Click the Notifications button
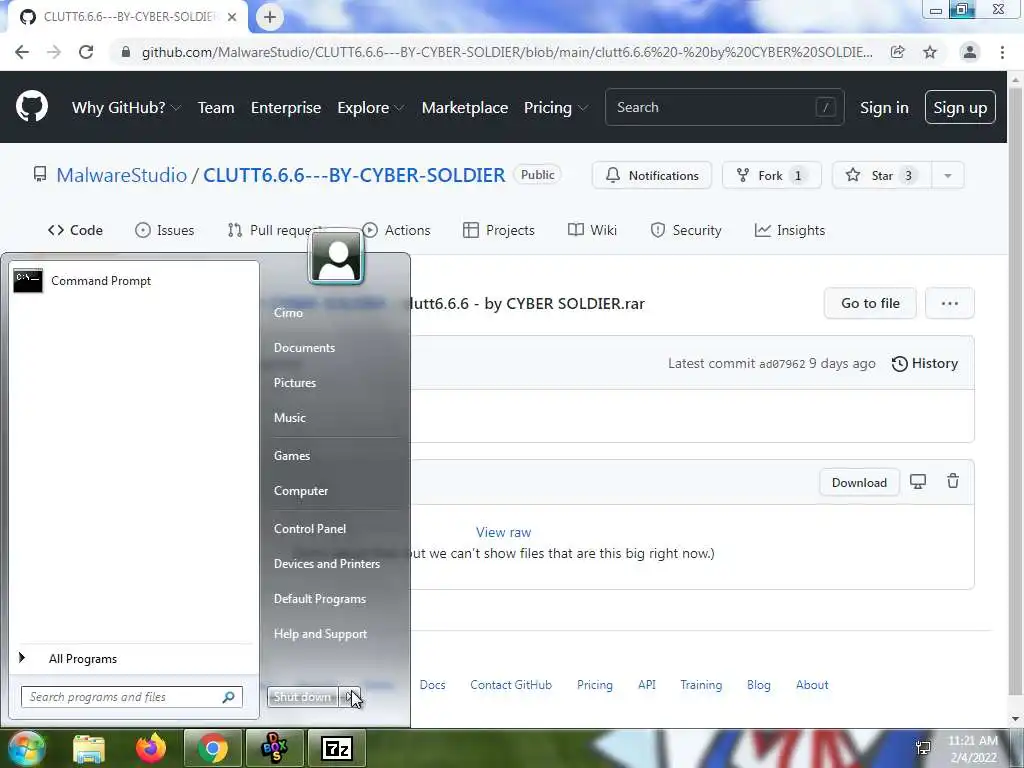 coord(652,175)
